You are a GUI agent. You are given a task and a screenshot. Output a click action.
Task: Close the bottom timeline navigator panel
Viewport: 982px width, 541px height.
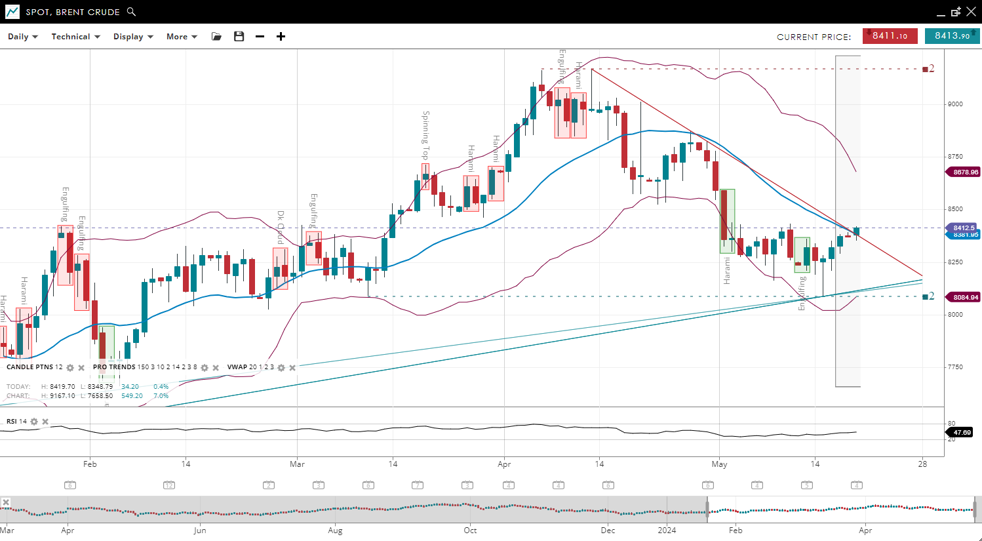5,502
